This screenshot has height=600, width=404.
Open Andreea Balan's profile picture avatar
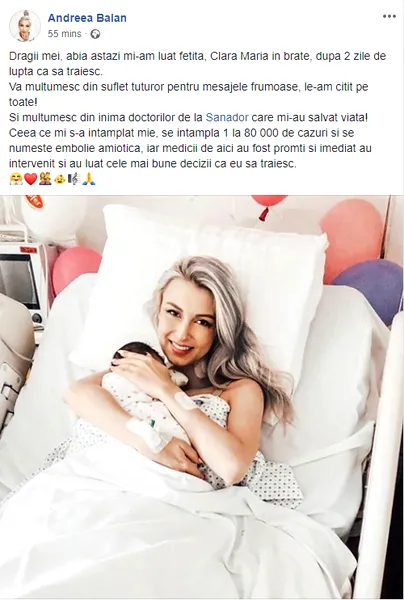click(x=25, y=26)
